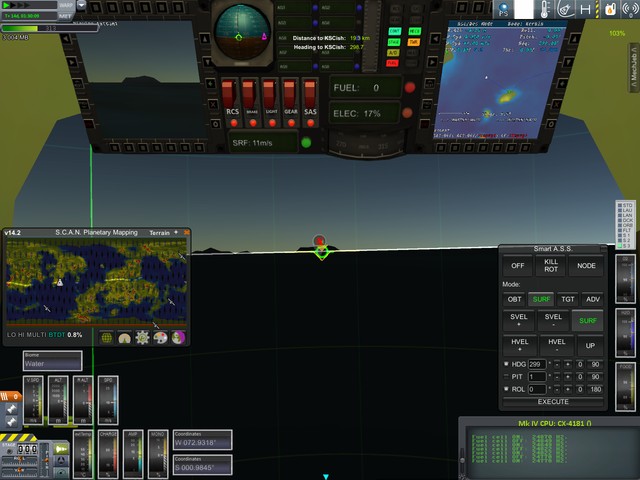
Task: Click the red light beside FUEL readout
Action: click(410, 87)
